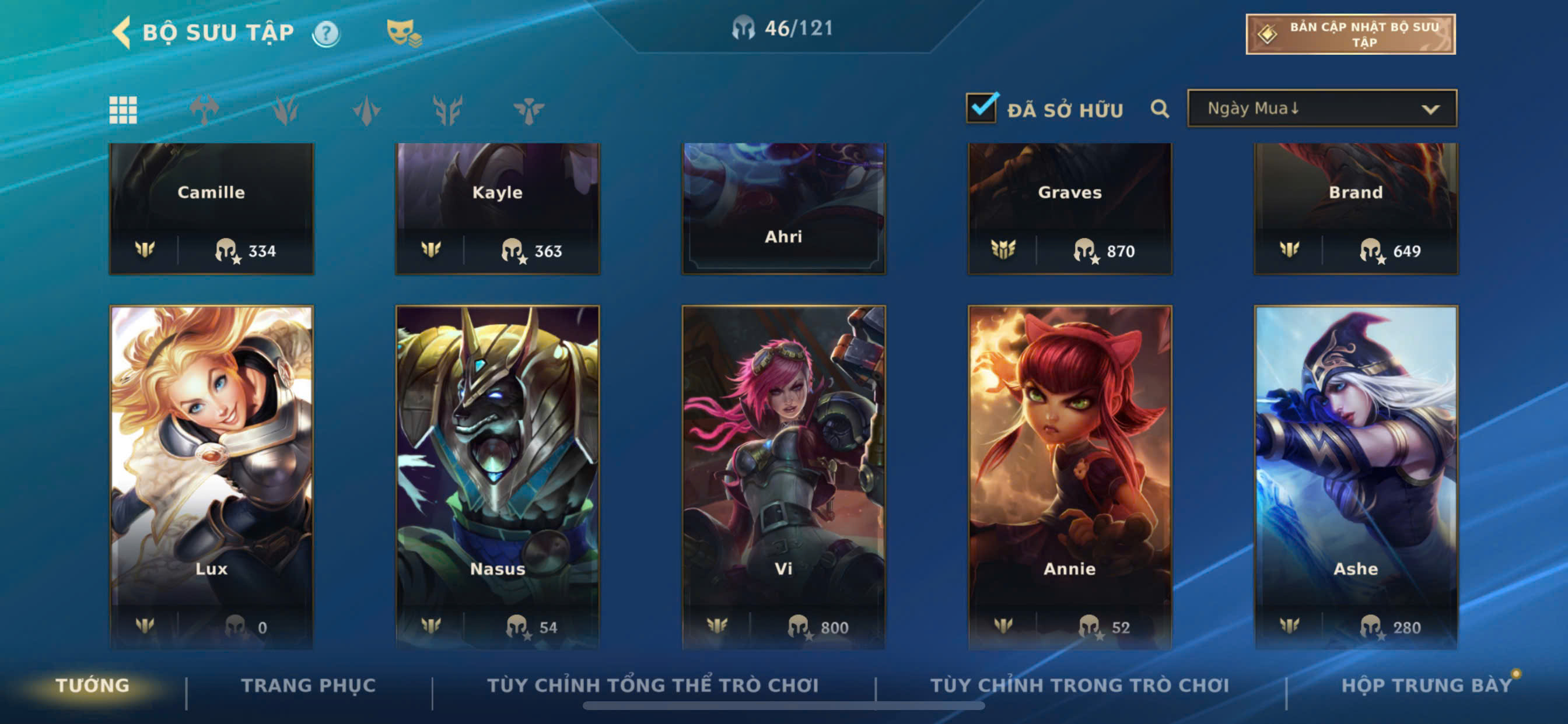This screenshot has height=724, width=1568.
Task: Open the mask and coins icon
Action: pyautogui.click(x=404, y=33)
